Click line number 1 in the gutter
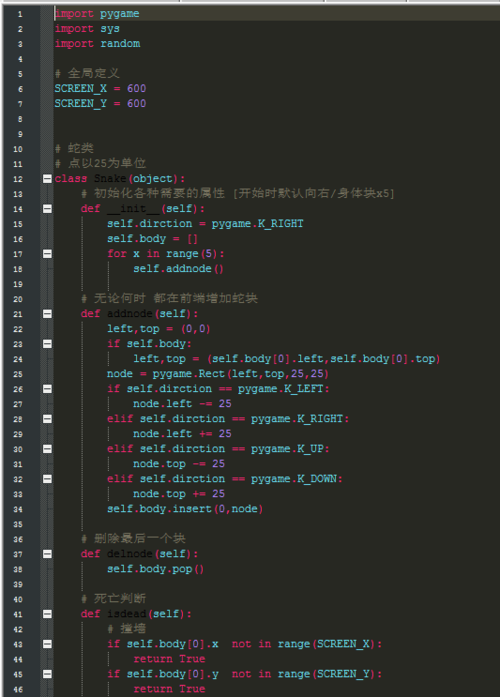Screen dimensions: 500x697 tap(20, 14)
